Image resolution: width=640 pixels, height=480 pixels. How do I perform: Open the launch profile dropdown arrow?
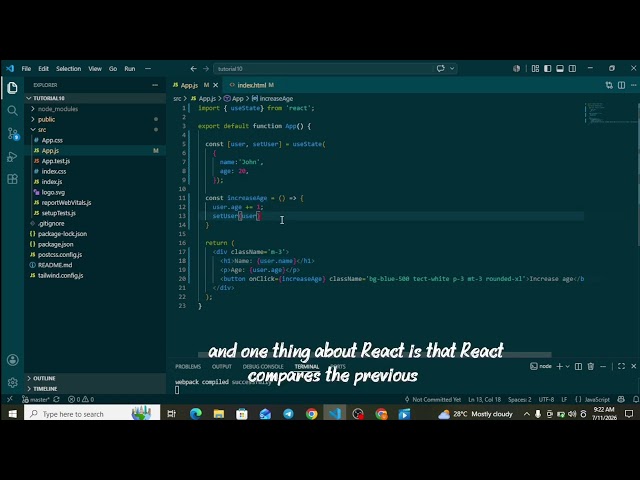567,366
